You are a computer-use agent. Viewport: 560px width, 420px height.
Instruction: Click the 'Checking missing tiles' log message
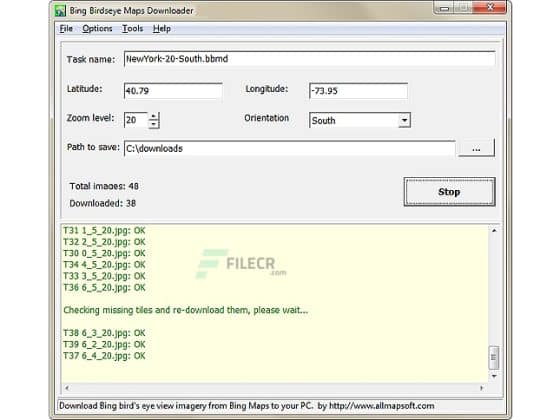pos(185,310)
